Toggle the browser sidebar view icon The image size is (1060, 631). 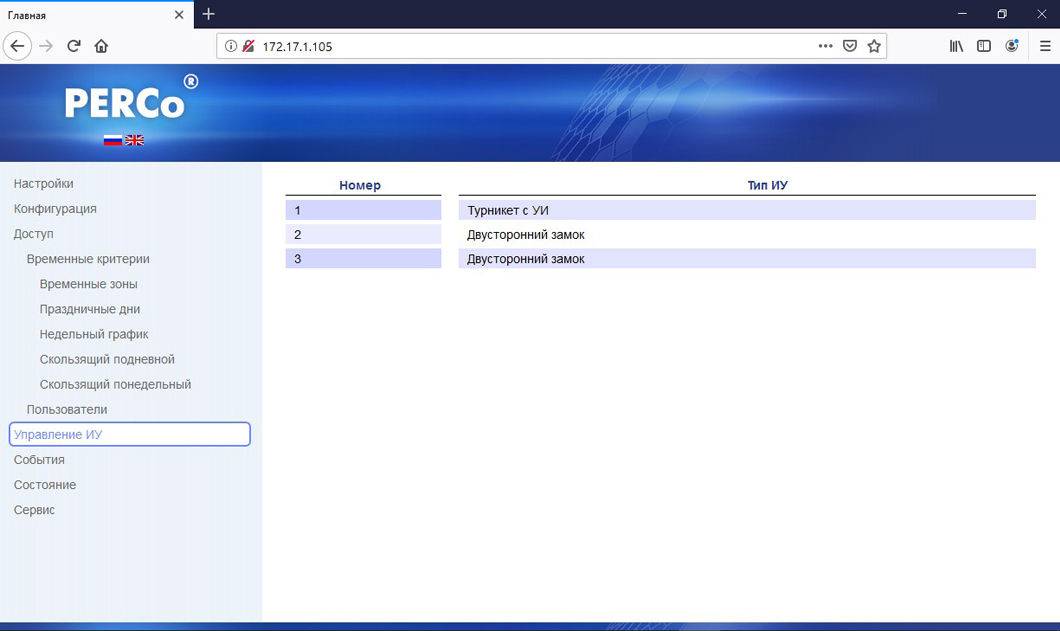tap(984, 46)
